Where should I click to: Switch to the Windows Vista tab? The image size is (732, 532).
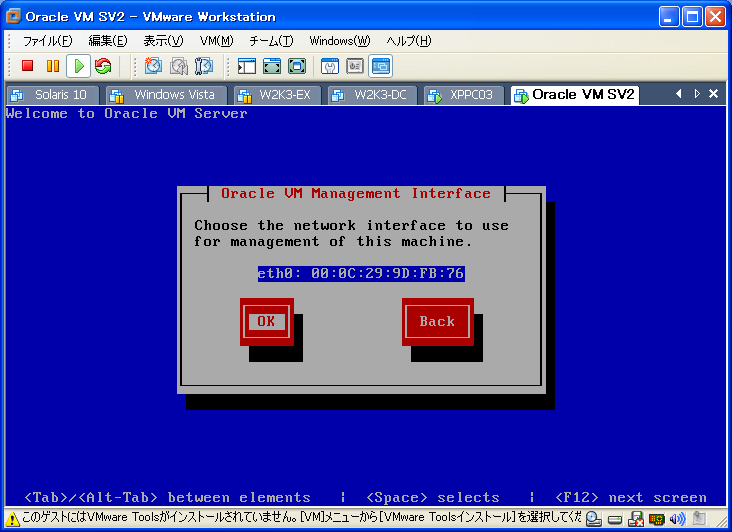coord(166,95)
